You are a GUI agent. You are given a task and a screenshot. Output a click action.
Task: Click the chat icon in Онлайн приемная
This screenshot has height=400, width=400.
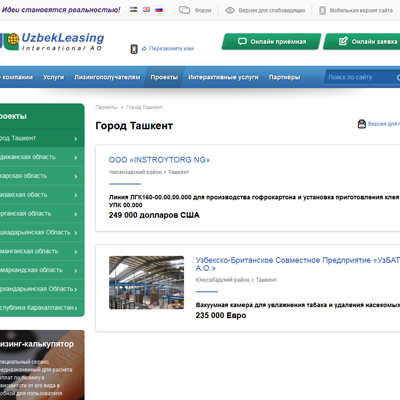coord(242,41)
